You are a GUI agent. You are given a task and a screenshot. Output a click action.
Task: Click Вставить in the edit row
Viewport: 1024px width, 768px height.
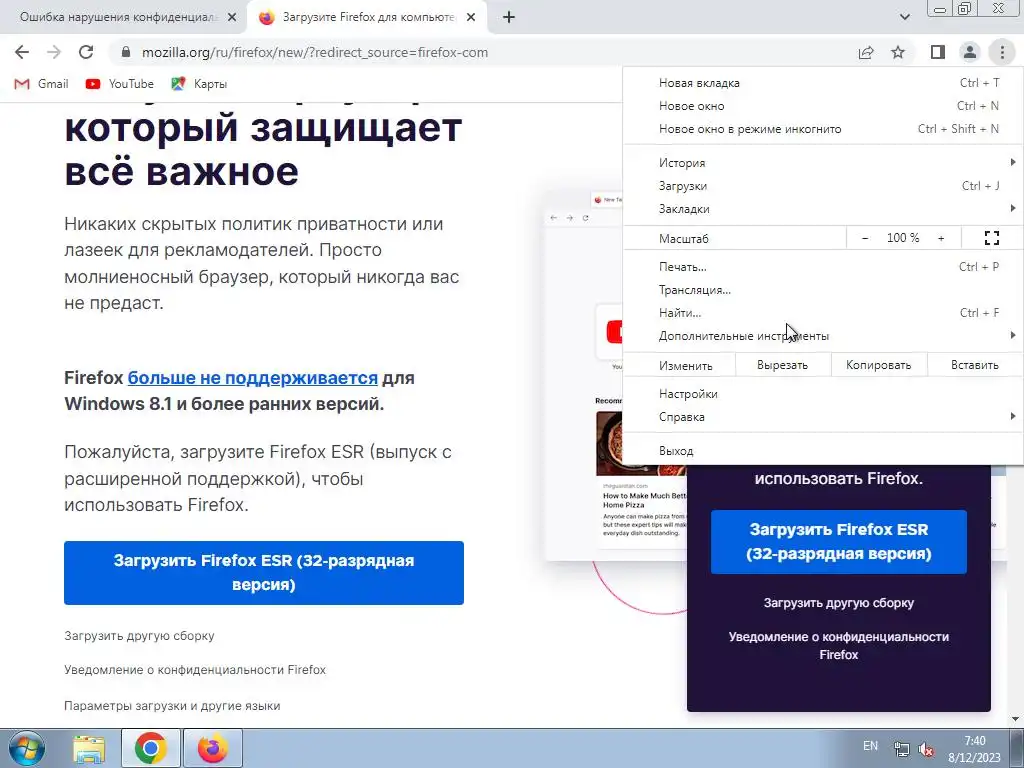(x=974, y=365)
